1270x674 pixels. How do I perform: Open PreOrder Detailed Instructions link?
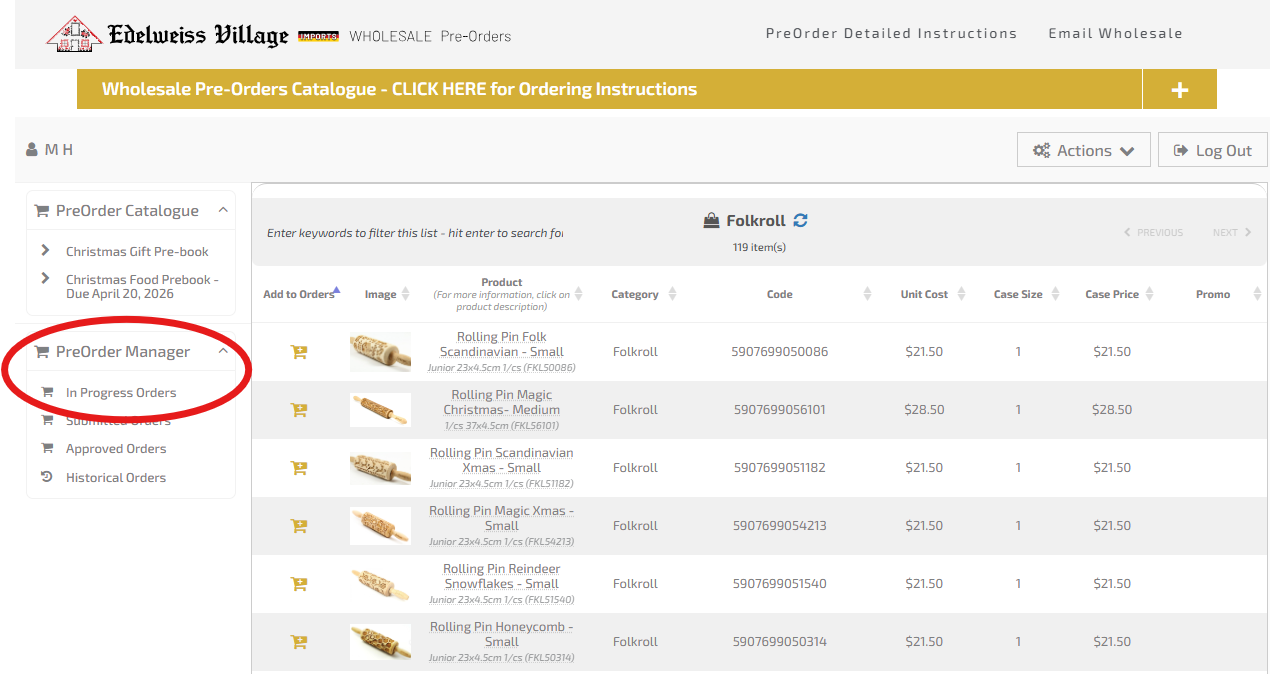pos(891,34)
